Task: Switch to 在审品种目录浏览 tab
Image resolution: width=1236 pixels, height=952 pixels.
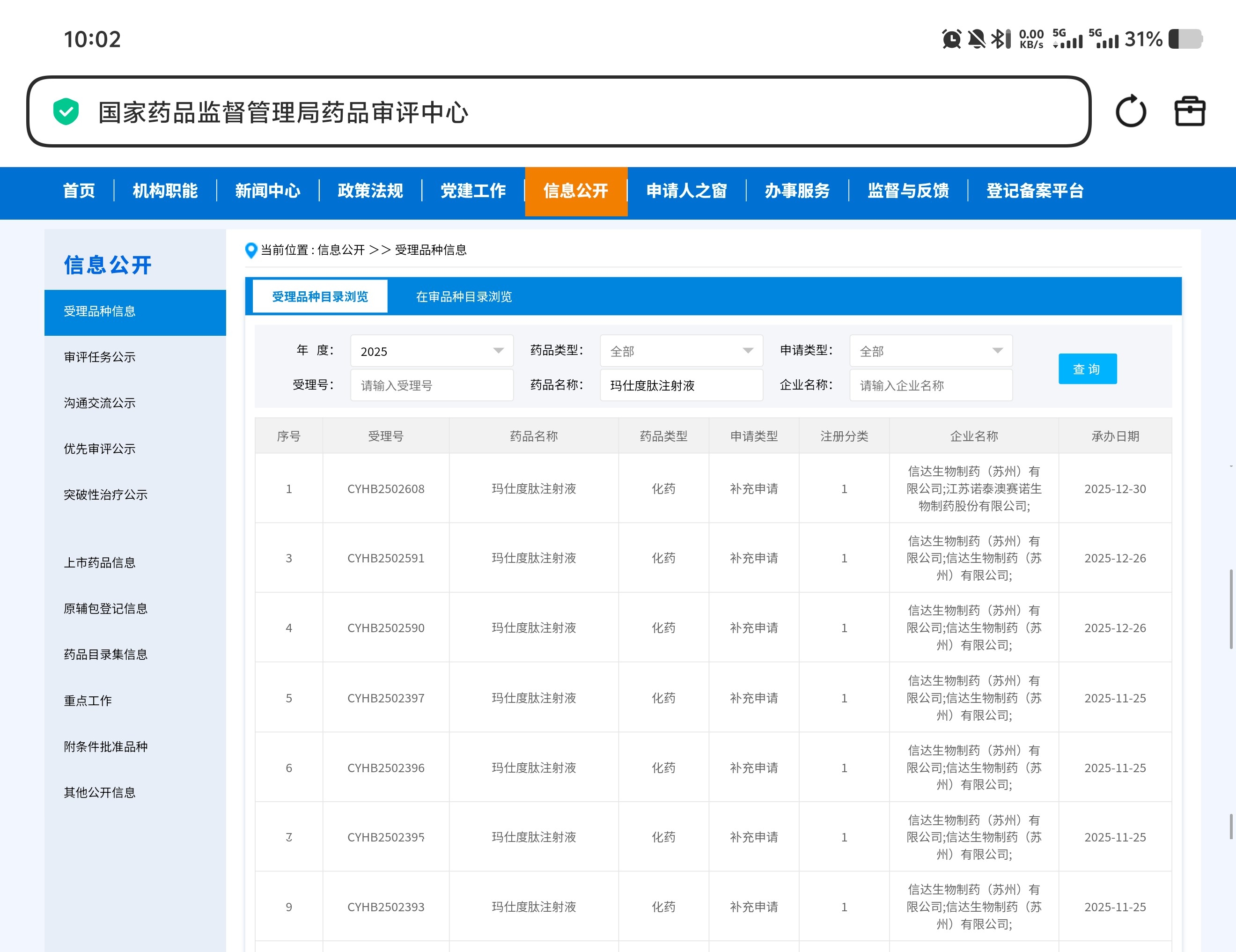Action: coord(463,296)
